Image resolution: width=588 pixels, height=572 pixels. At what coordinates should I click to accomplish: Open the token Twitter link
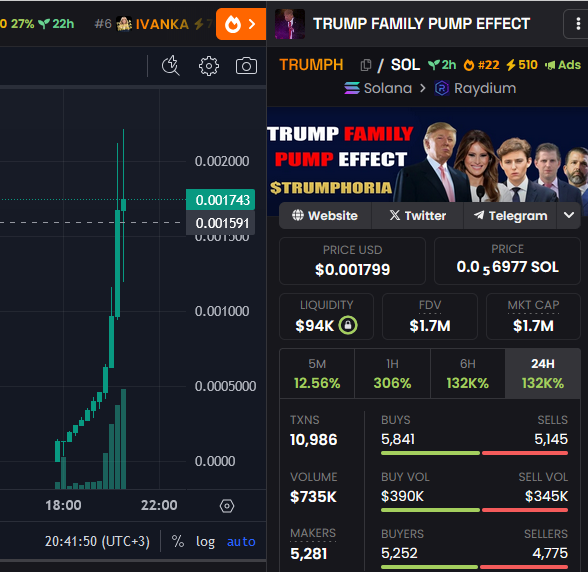(x=417, y=216)
